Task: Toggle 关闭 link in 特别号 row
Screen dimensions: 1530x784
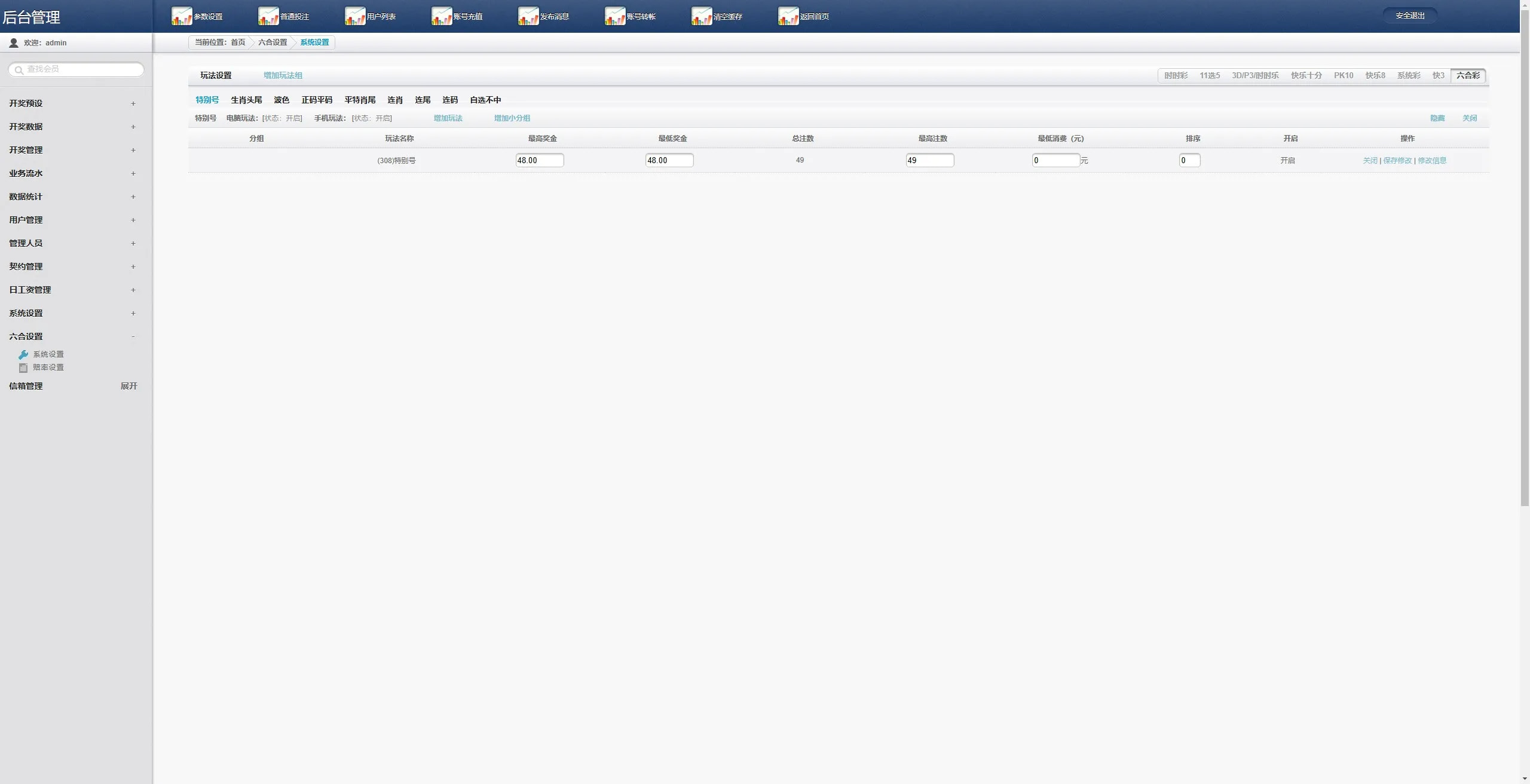Action: click(1370, 160)
